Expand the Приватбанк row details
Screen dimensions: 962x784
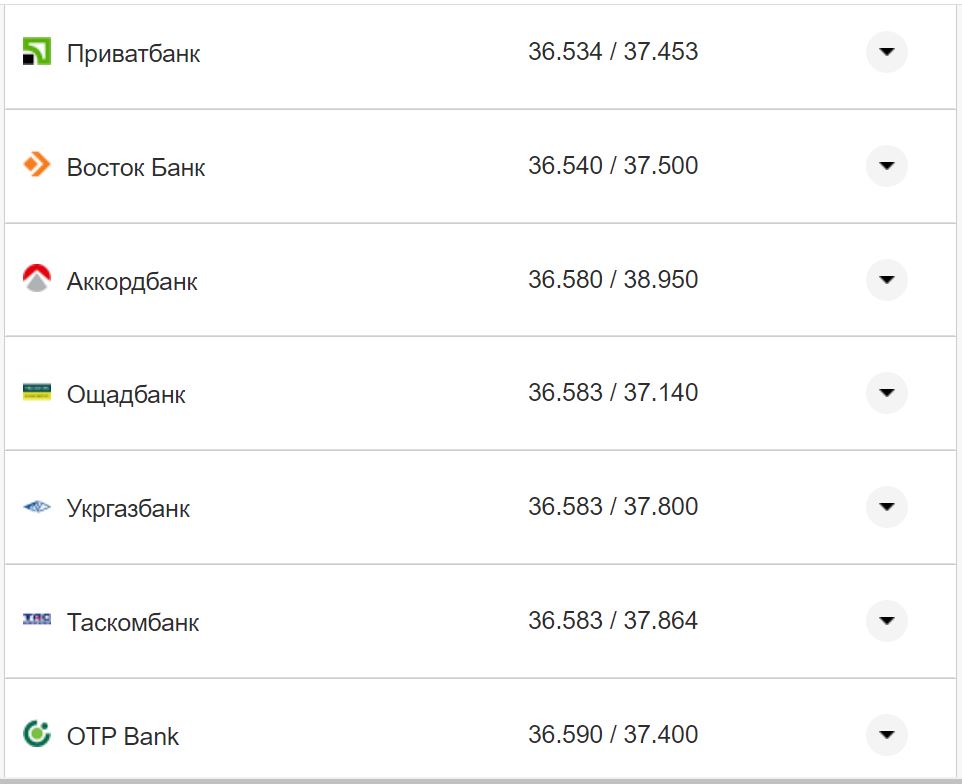pos(886,52)
